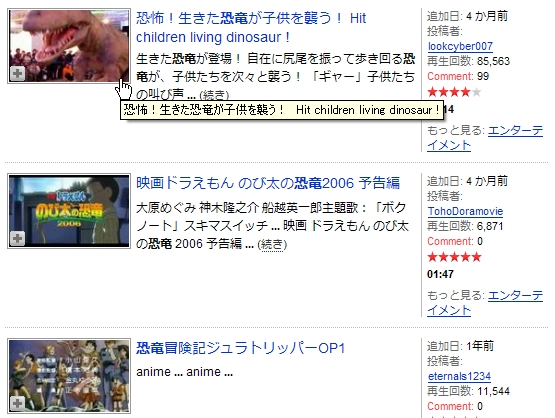Open the living dinosaur video thumbnail
Screen dimensions: 555x418
(69, 46)
